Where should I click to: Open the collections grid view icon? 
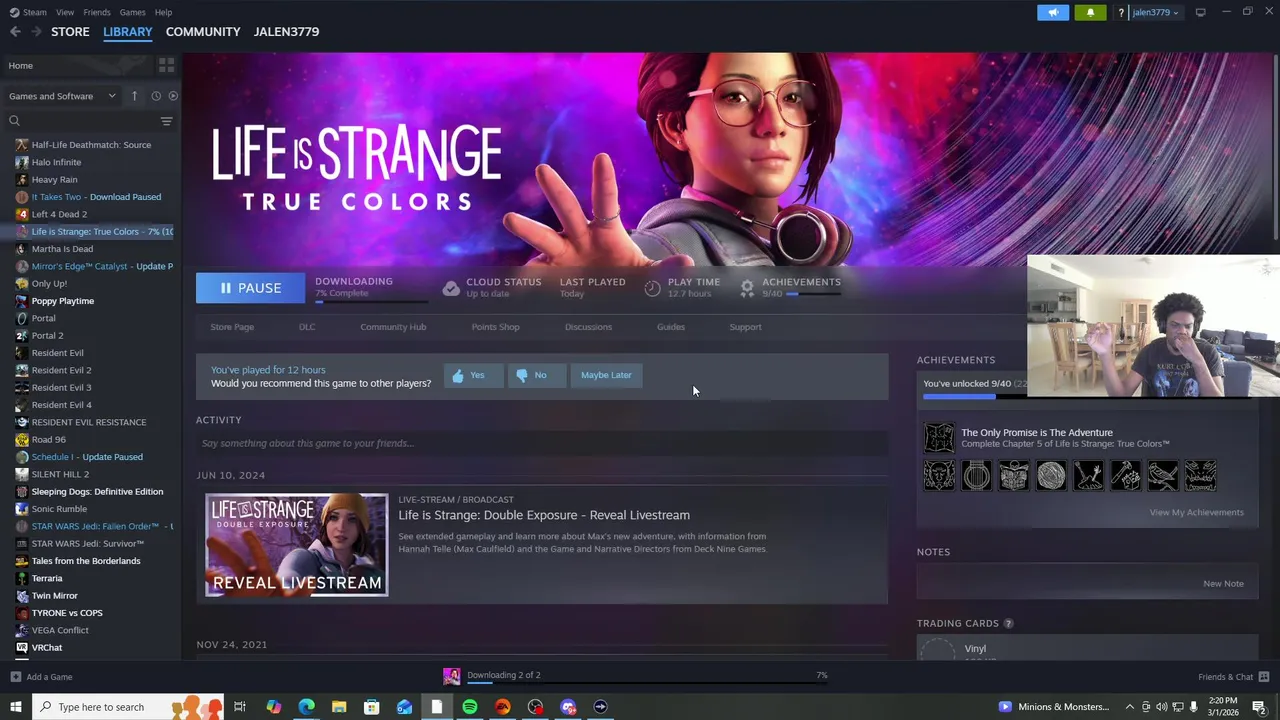tap(166, 65)
